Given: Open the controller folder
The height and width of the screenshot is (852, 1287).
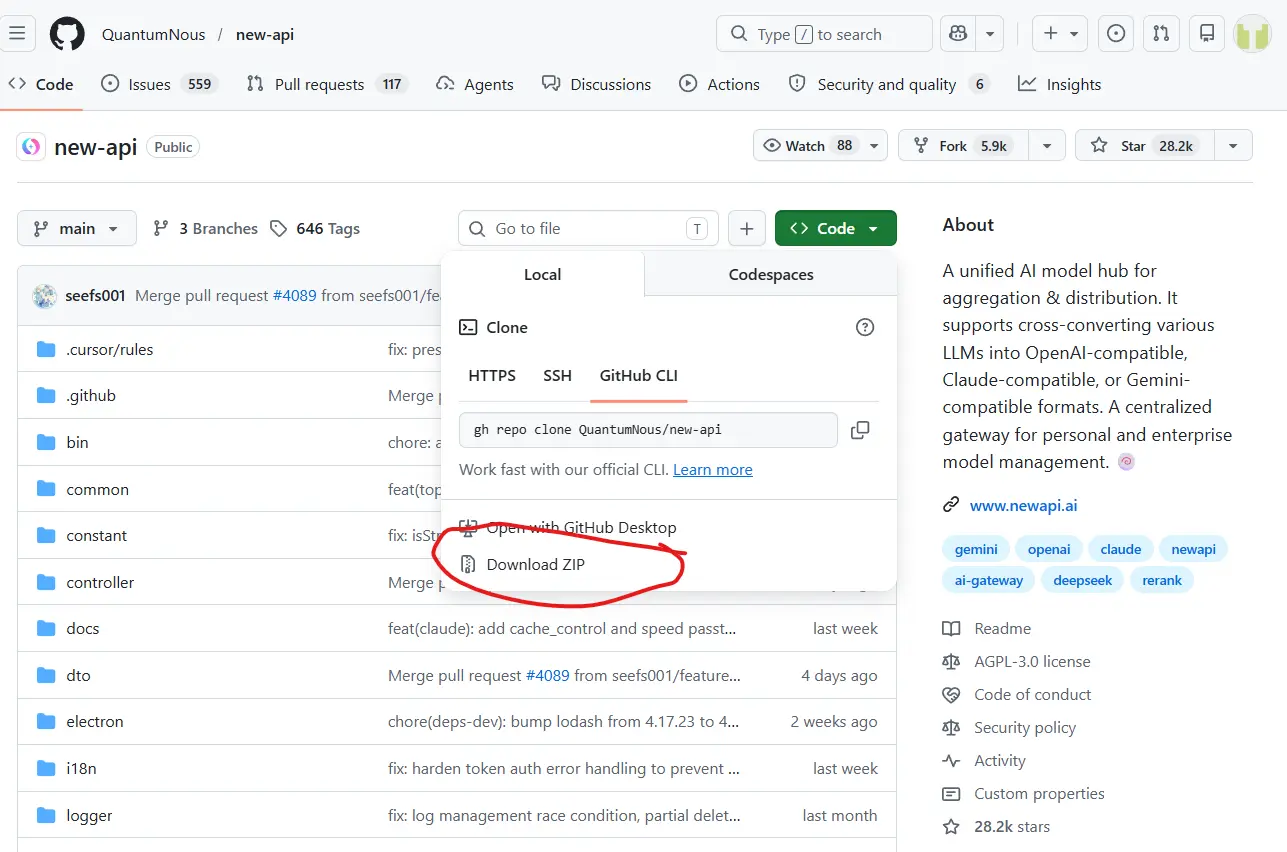Looking at the screenshot, I should tap(100, 582).
